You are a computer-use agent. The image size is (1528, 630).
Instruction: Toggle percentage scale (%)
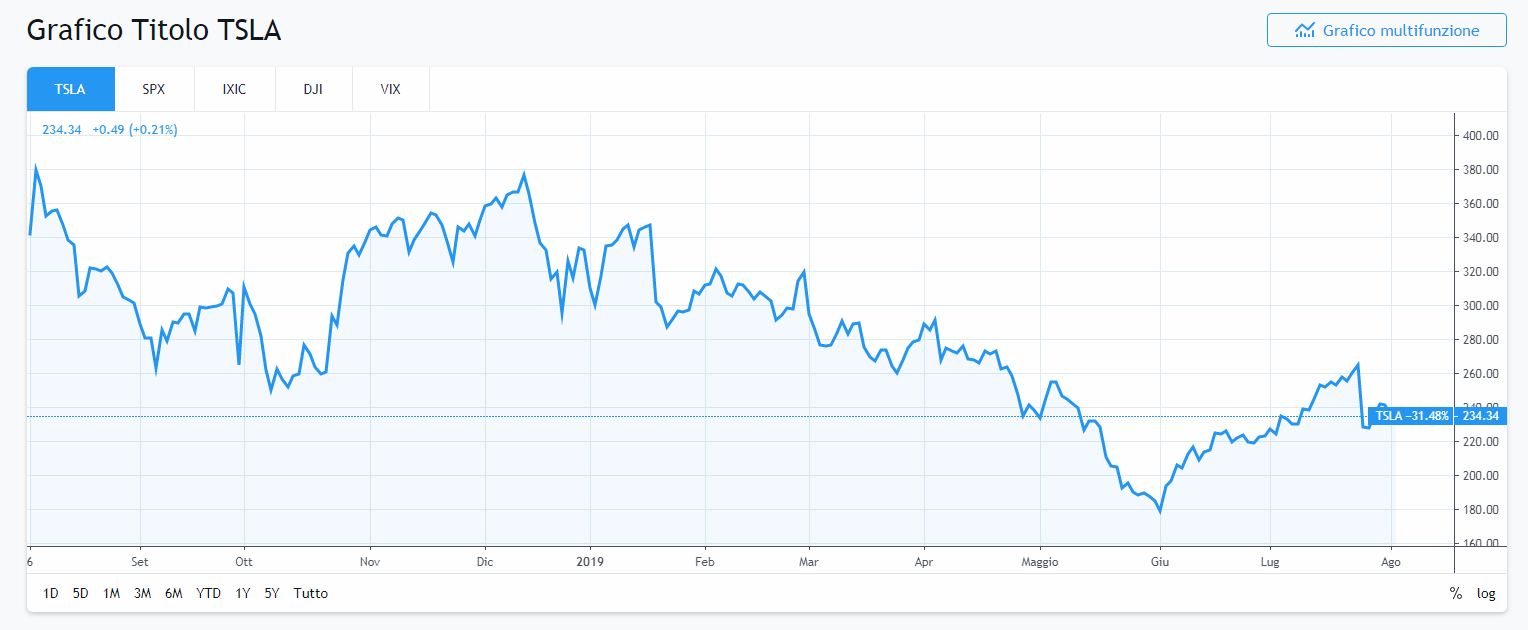point(1455,593)
